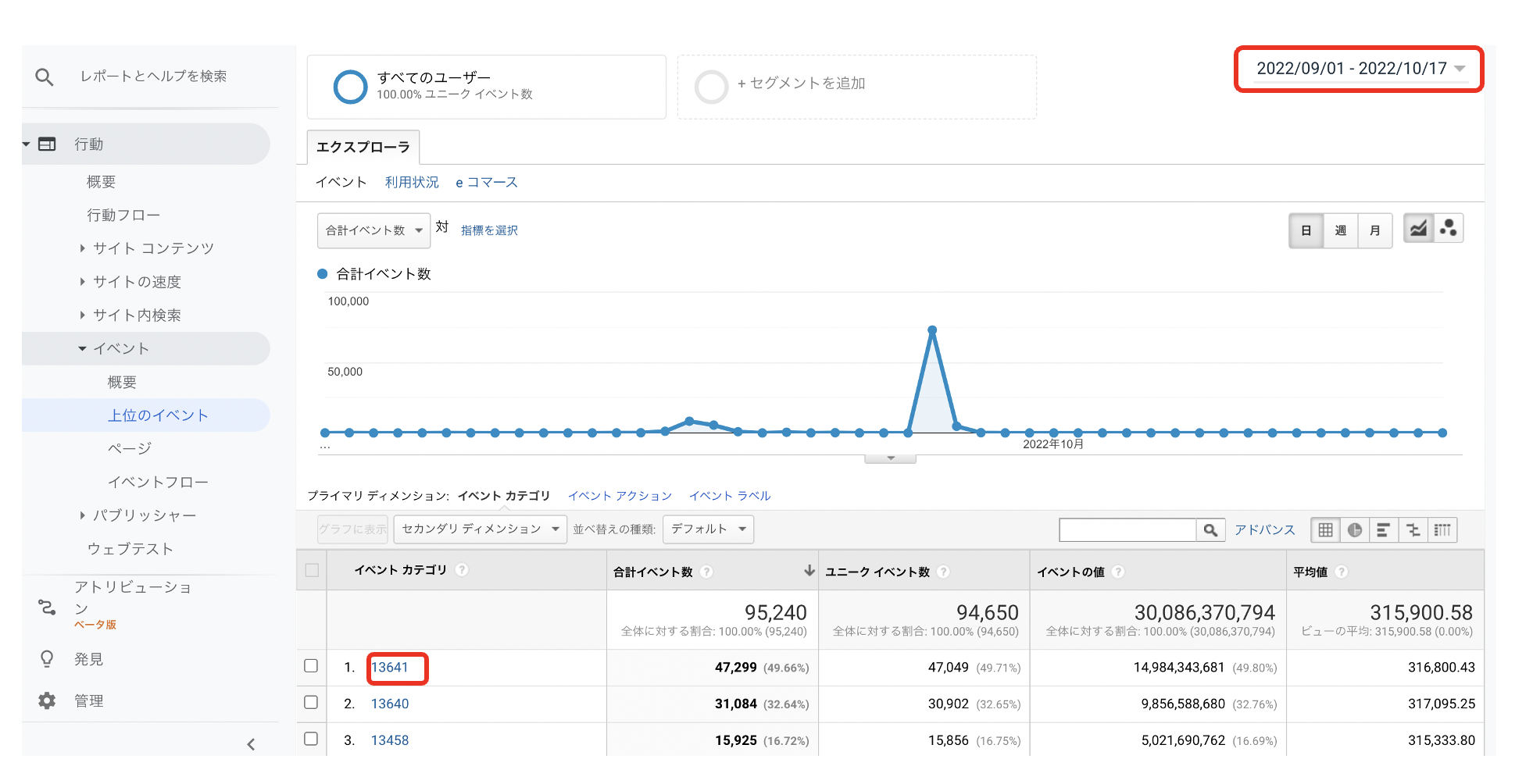
Task: Click the アドバンス filter link
Action: (x=1264, y=529)
